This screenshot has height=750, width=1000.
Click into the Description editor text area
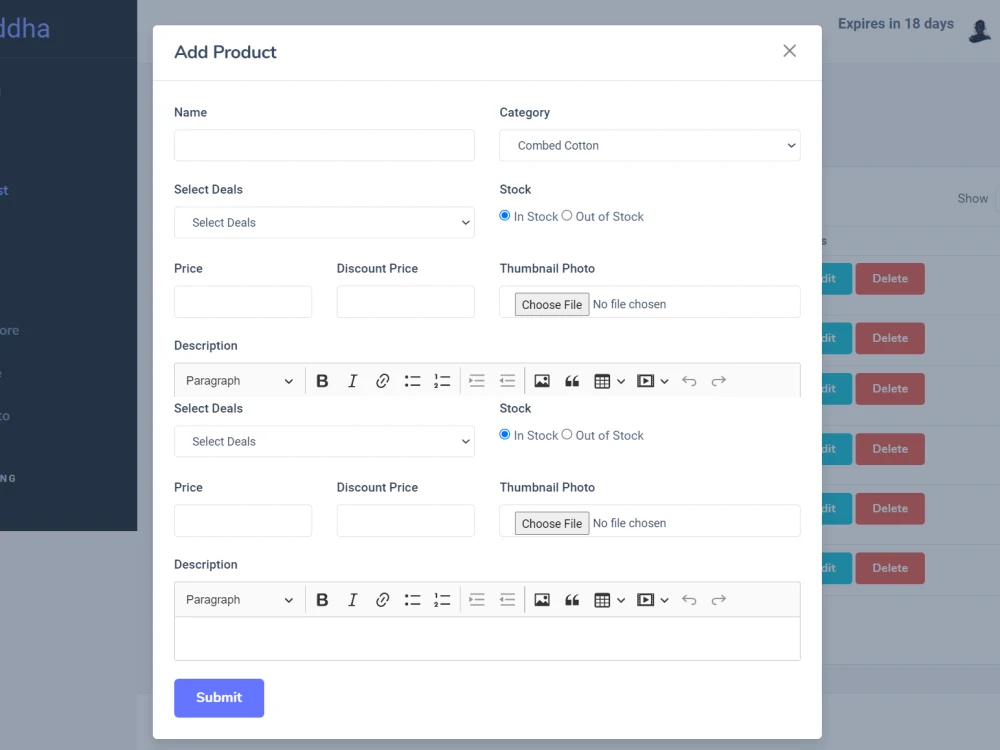click(487, 638)
